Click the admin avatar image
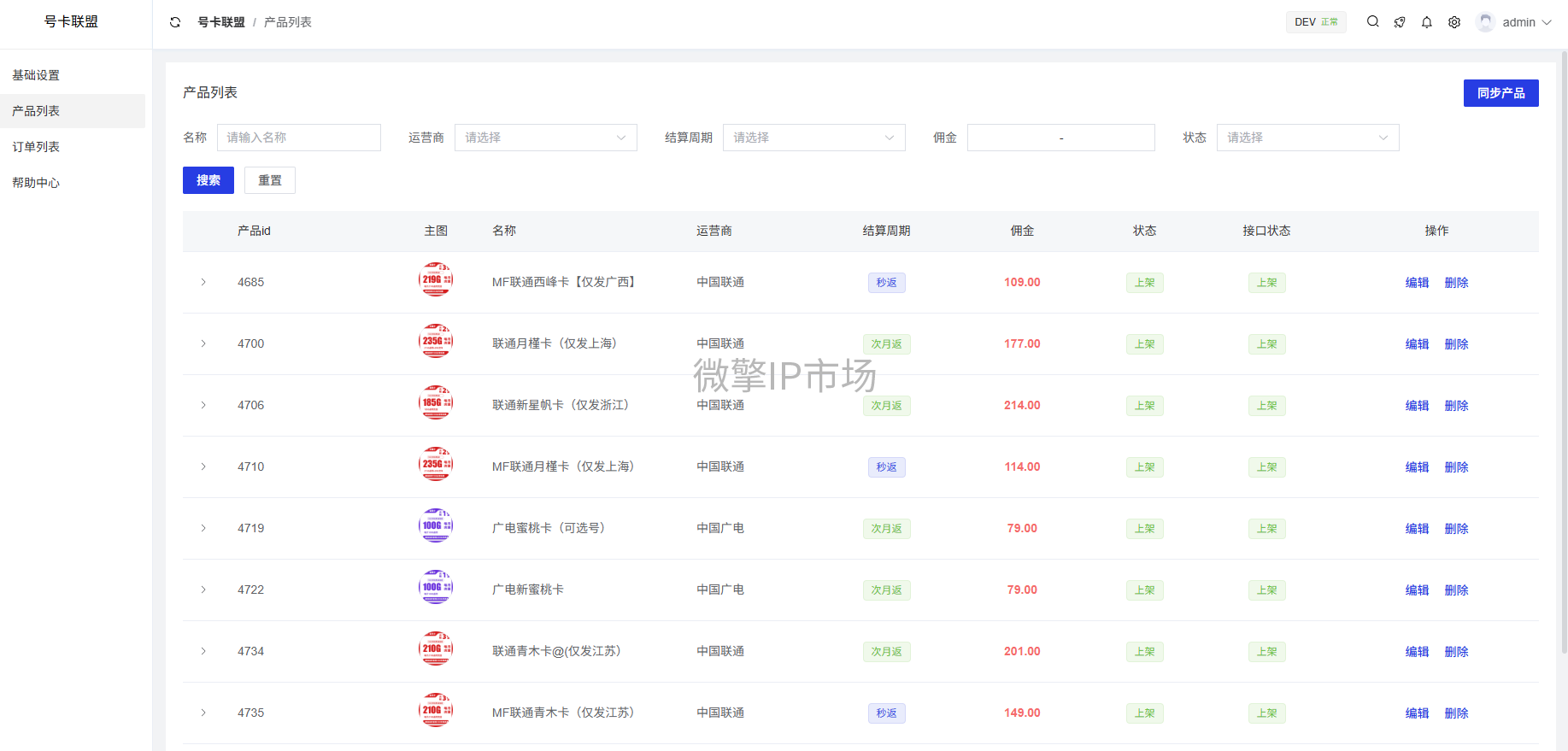 [1486, 22]
